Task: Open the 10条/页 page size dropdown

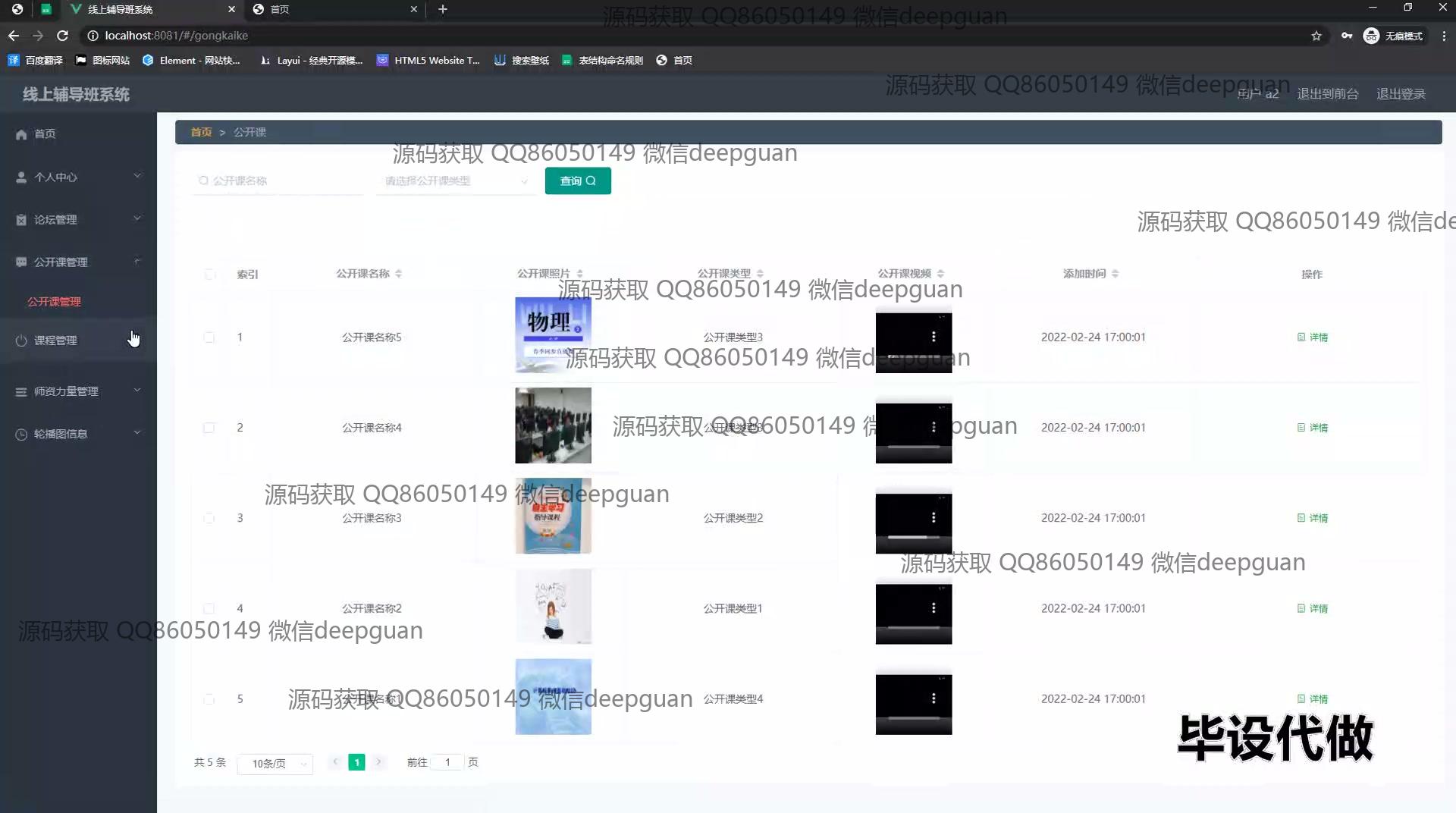Action: click(275, 764)
